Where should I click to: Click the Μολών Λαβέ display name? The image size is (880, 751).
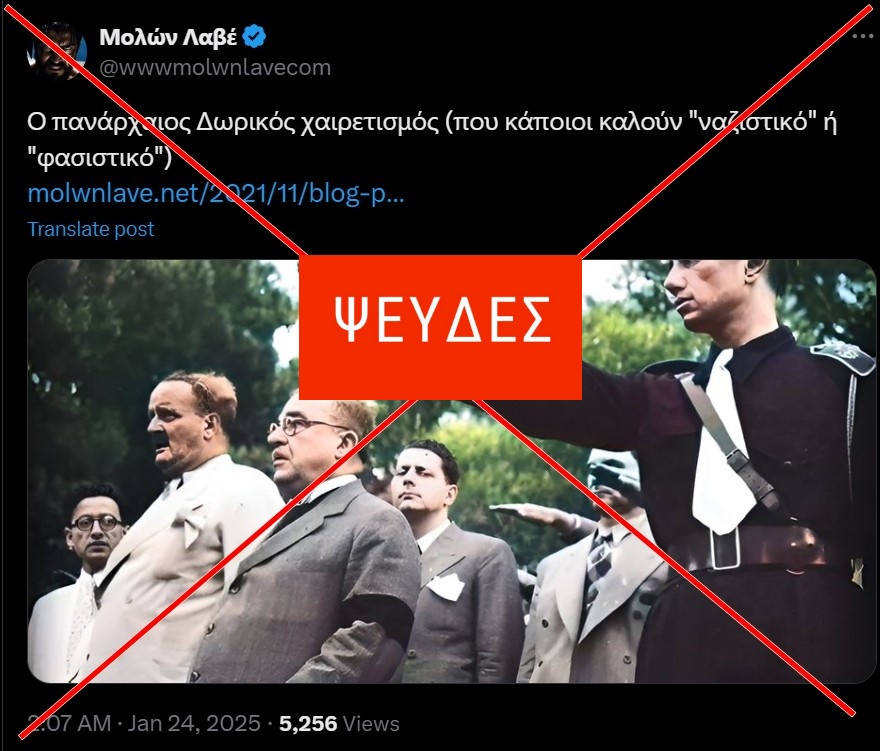click(168, 37)
